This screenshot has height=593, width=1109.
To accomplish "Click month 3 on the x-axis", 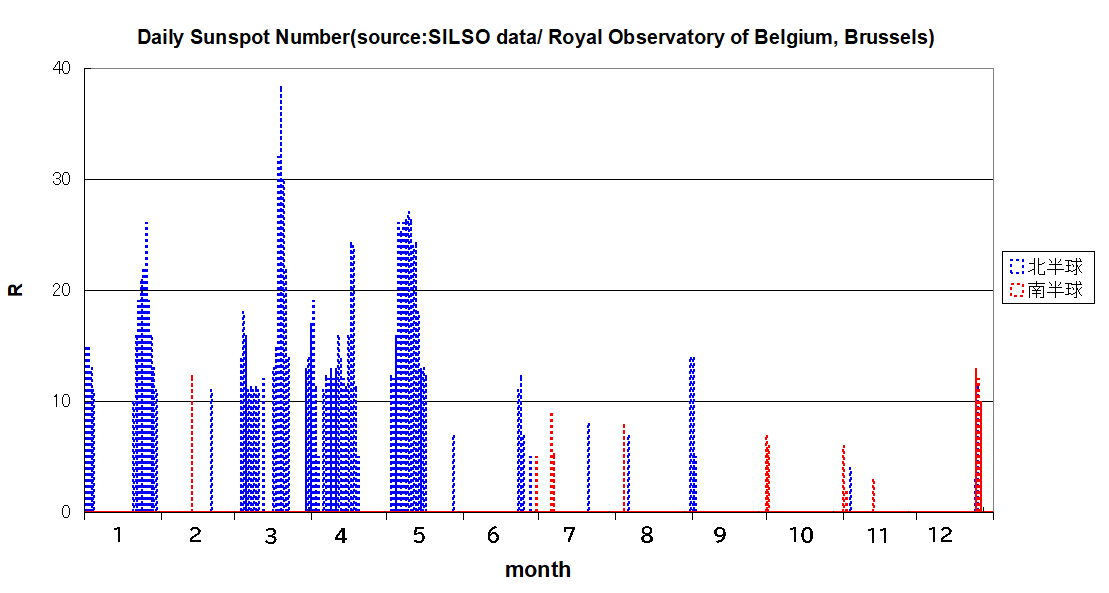I will click(271, 536).
